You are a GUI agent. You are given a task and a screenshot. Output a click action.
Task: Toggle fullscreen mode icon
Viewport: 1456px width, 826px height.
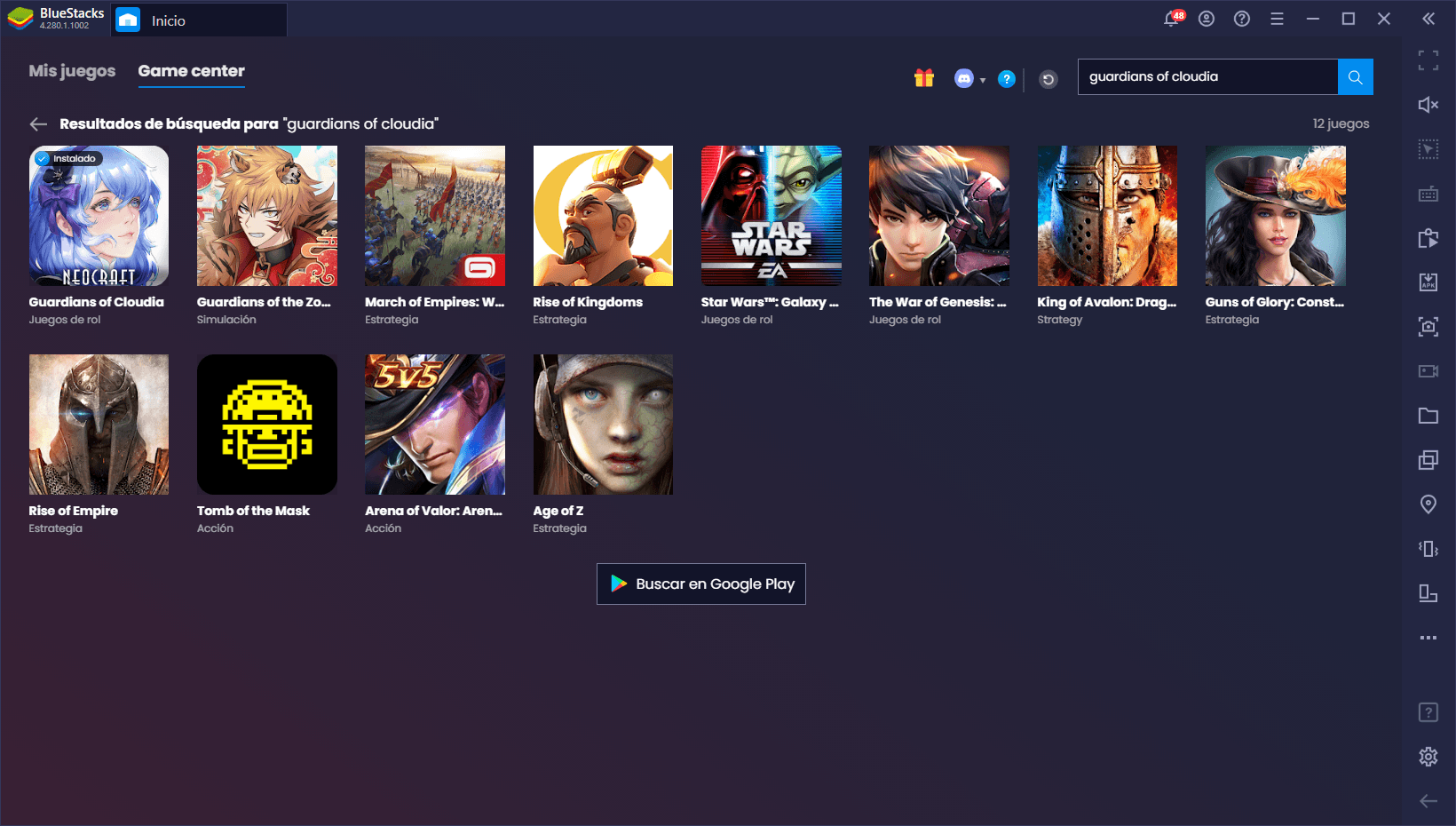click(1428, 60)
